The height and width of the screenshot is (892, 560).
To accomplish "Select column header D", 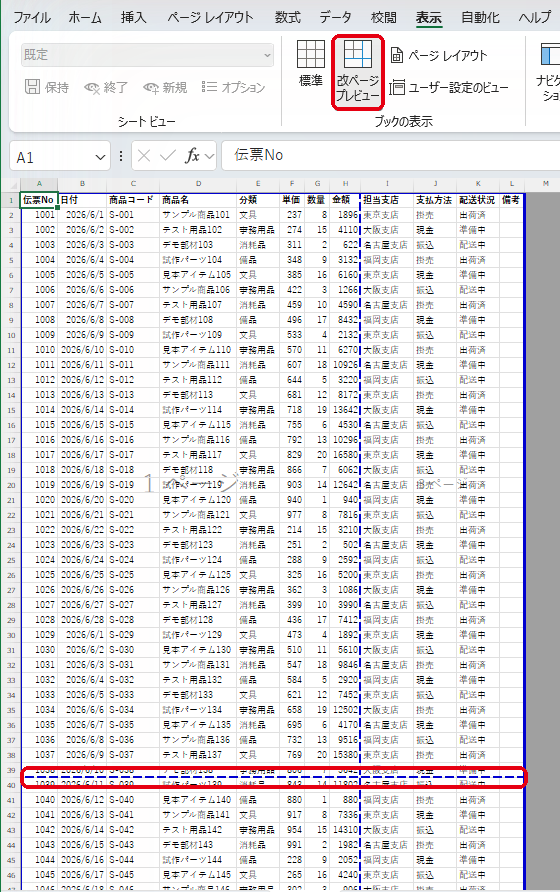I will pos(198,184).
